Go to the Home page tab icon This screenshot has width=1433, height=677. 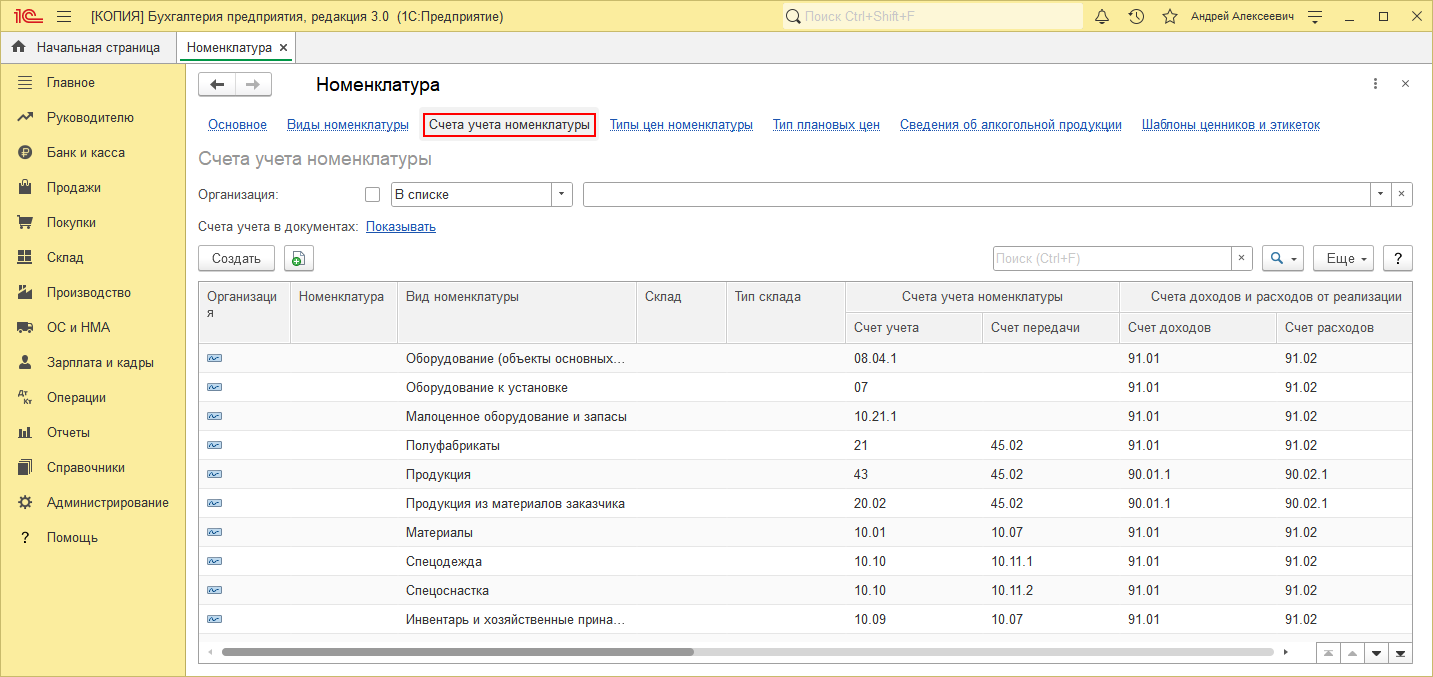click(x=18, y=47)
